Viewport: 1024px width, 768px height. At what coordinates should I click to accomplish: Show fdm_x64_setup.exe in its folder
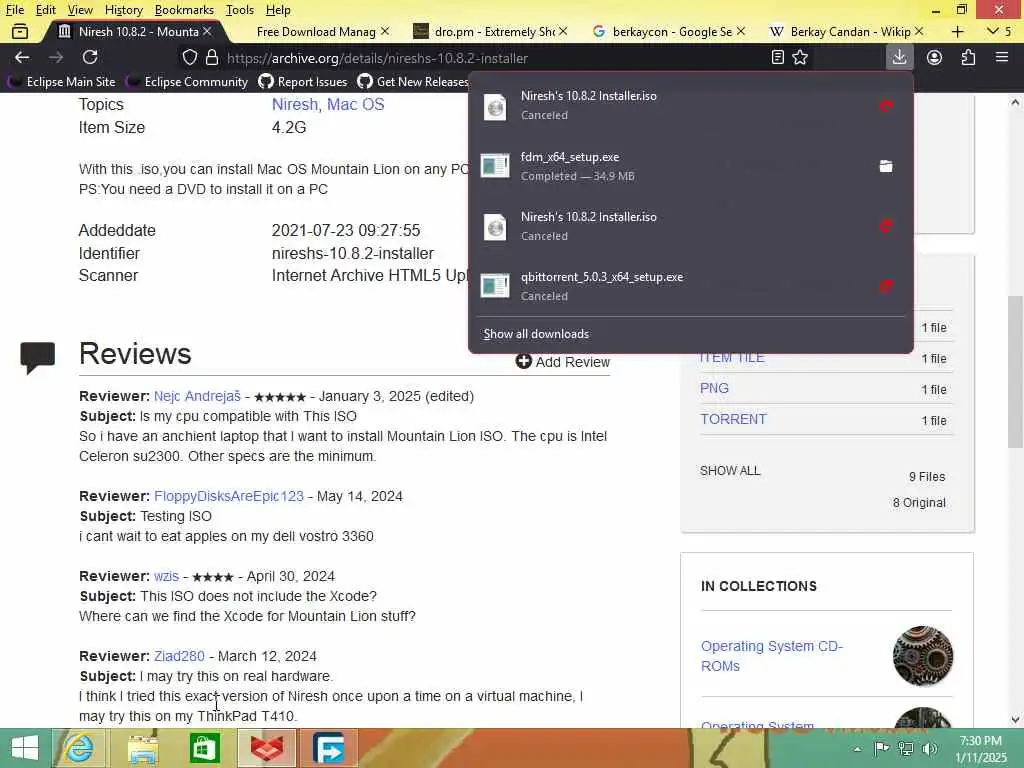coord(886,166)
